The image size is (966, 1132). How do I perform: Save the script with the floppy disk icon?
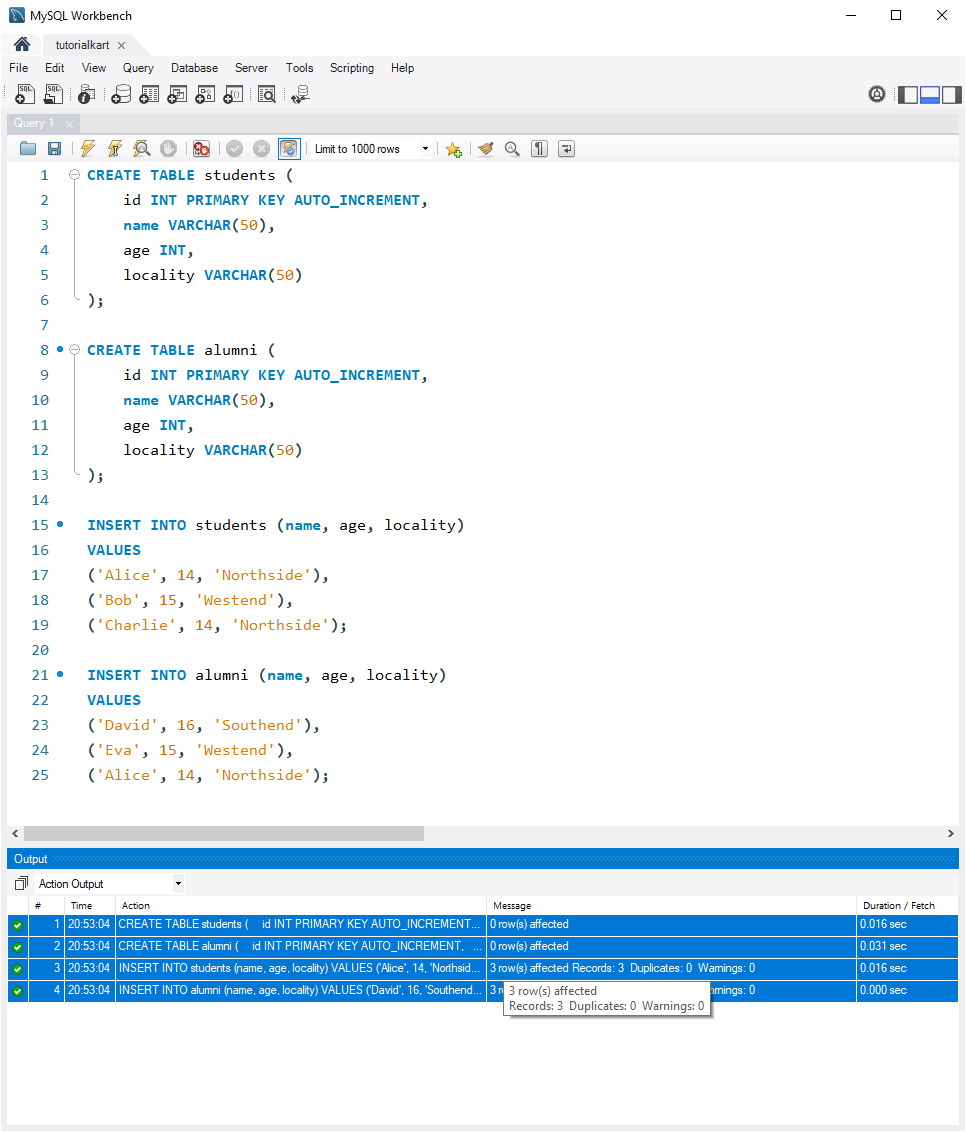pos(54,149)
